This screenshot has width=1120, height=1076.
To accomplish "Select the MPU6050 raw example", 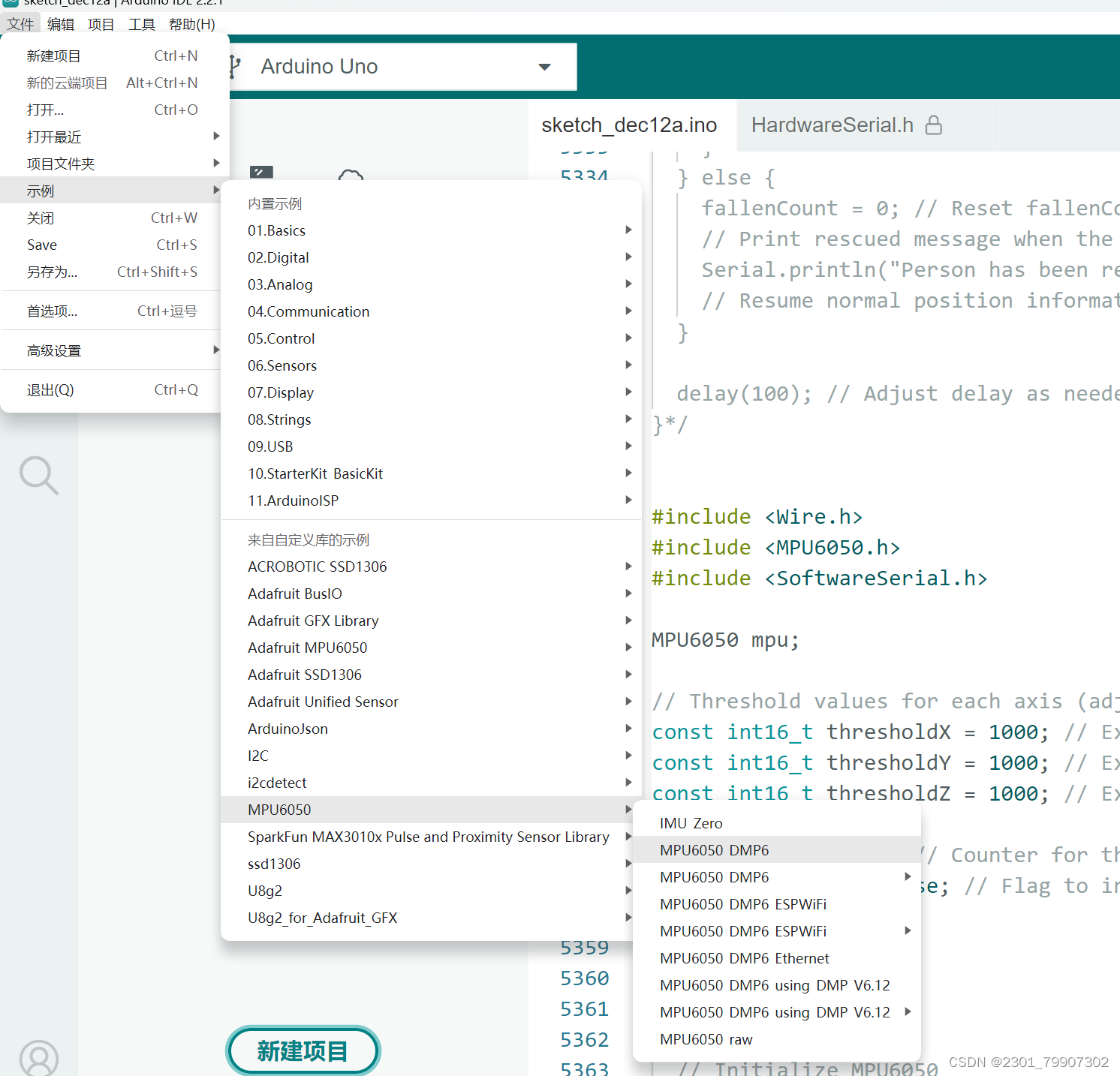I will pos(706,1039).
